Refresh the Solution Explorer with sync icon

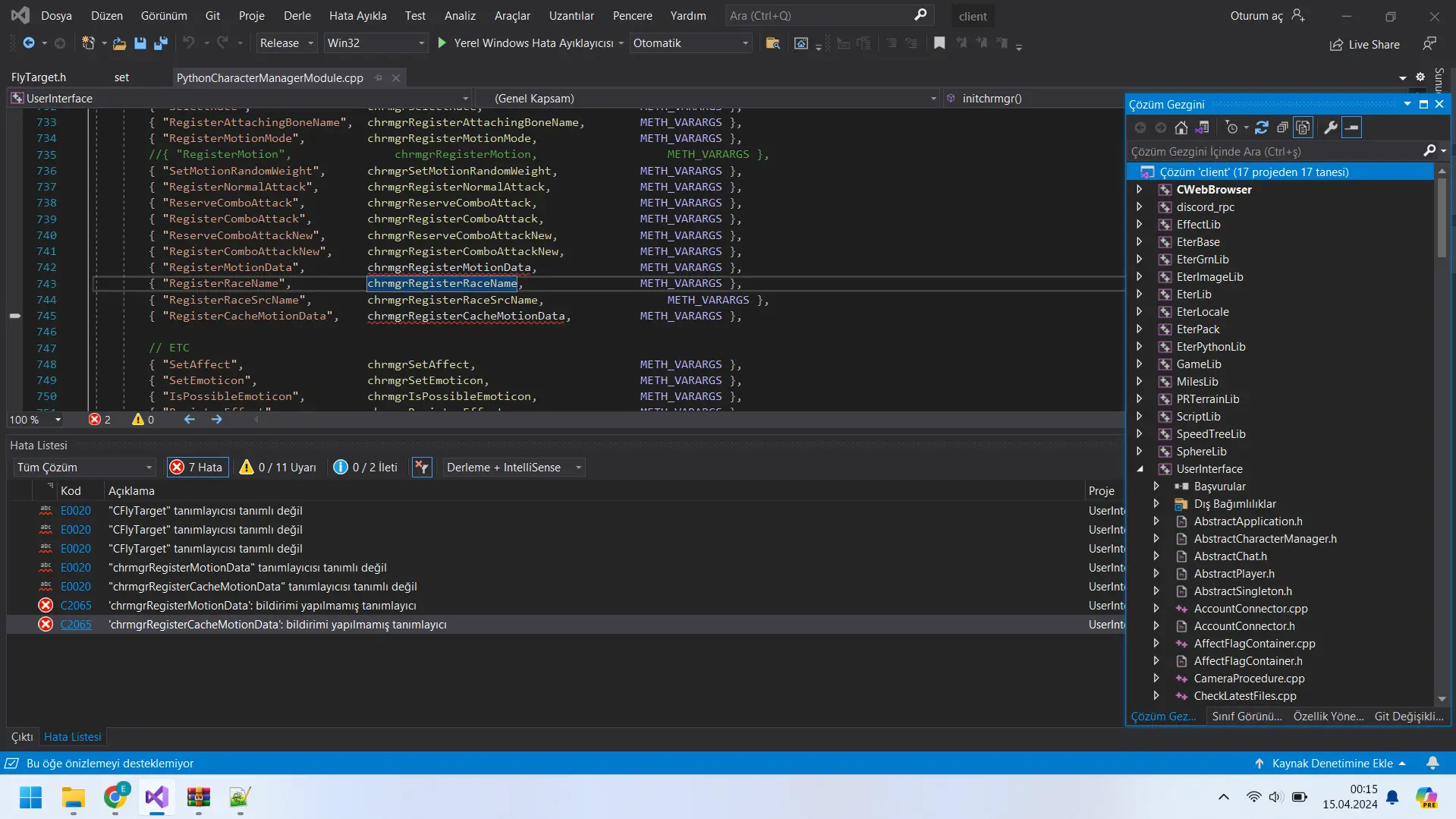[1262, 128]
